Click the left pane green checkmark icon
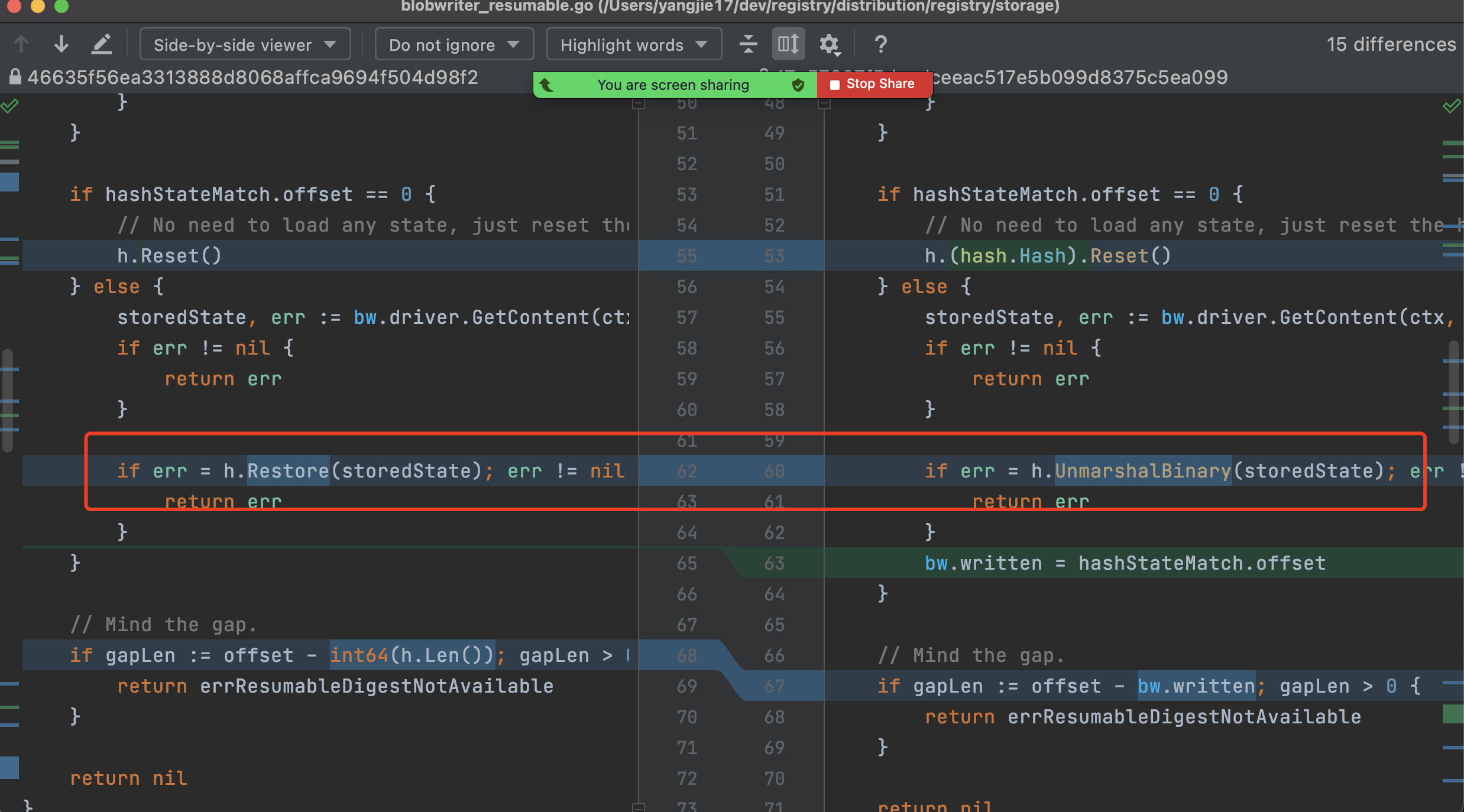Image resolution: width=1464 pixels, height=812 pixels. click(x=10, y=106)
